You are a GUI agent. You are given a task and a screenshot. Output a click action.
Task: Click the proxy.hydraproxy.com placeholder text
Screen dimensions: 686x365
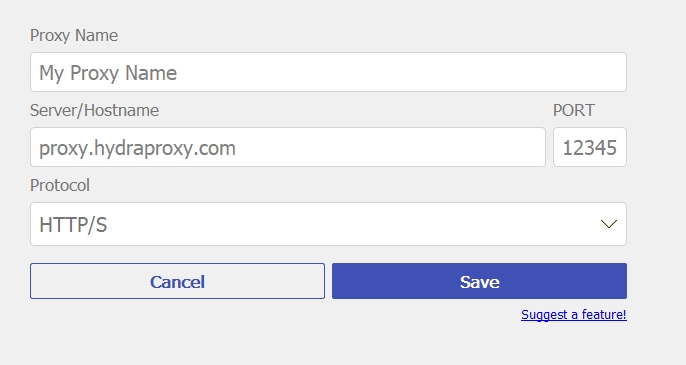(137, 148)
